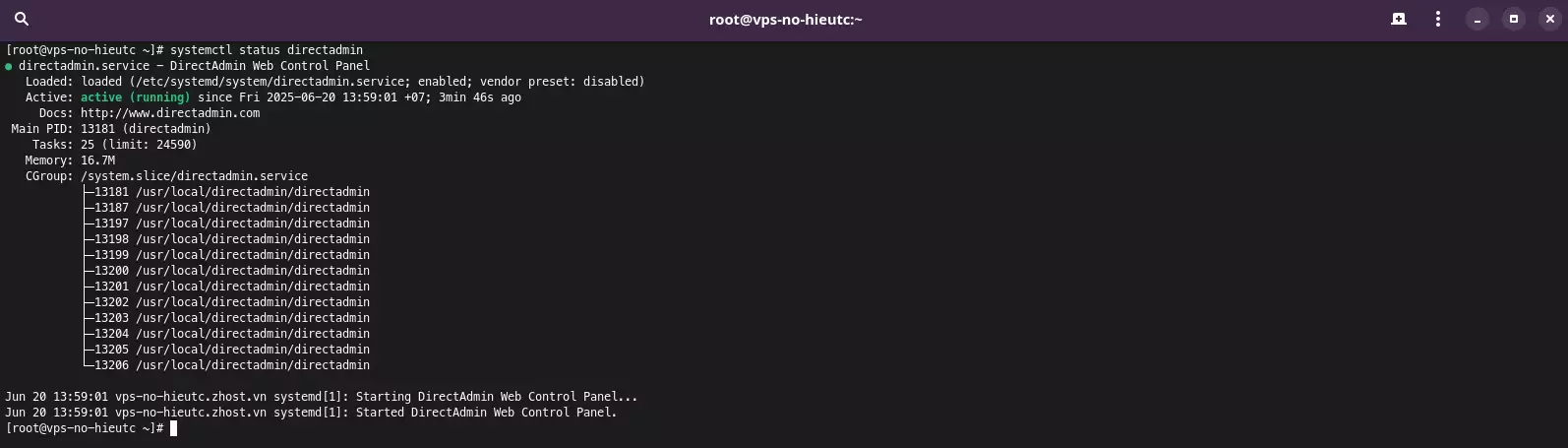Click the green service status dot
1568x448 pixels.
[9, 67]
